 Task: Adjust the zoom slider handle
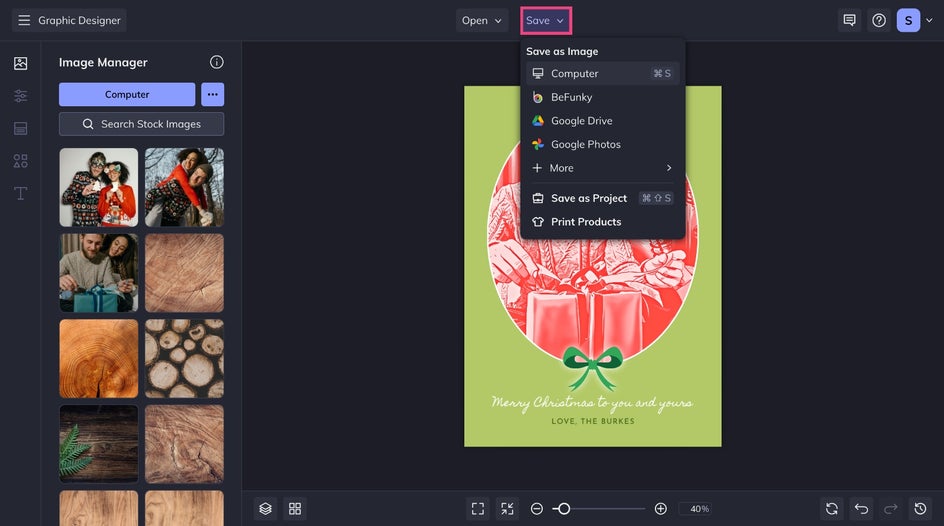pyautogui.click(x=564, y=509)
